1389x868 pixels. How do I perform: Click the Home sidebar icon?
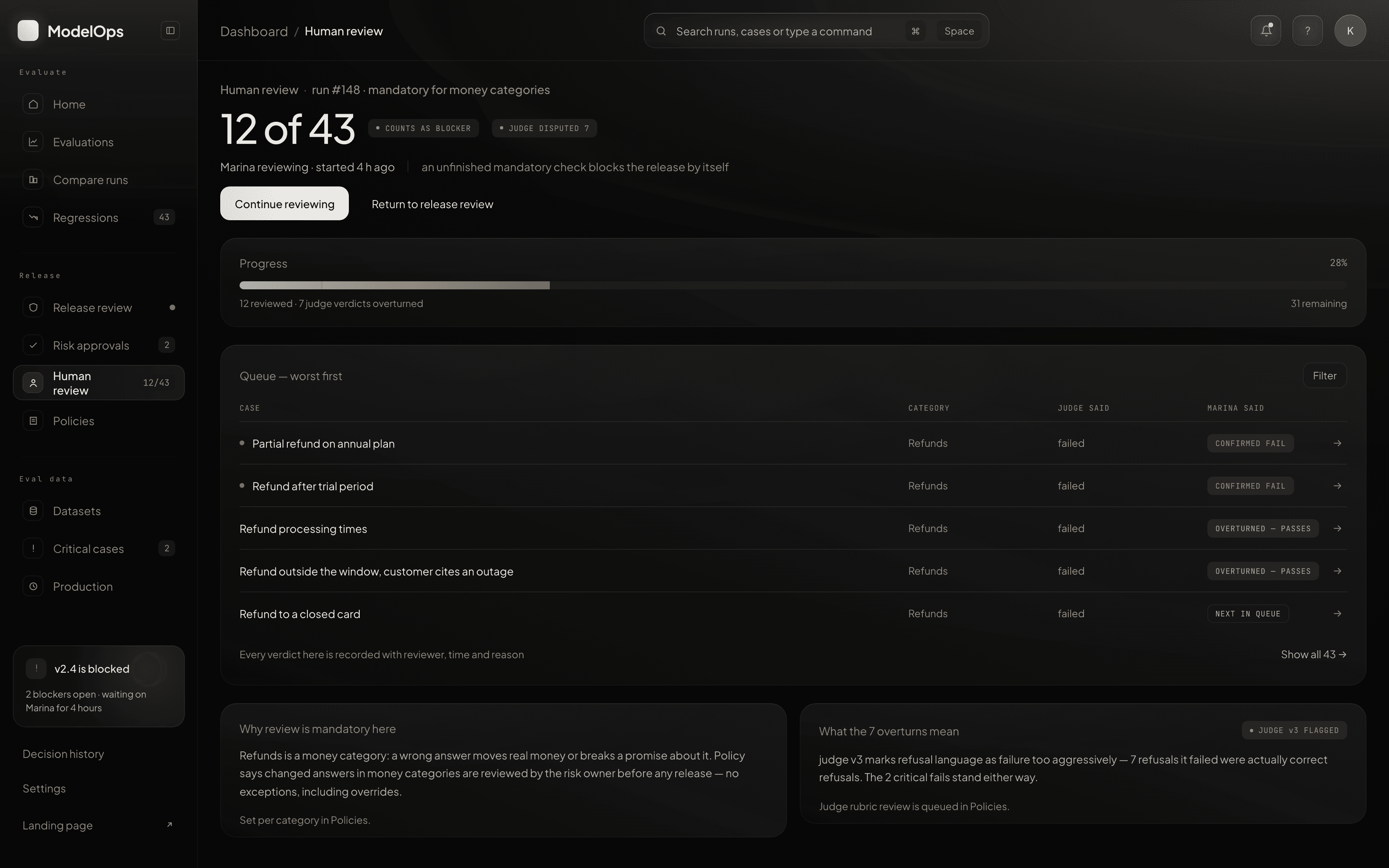(33, 104)
